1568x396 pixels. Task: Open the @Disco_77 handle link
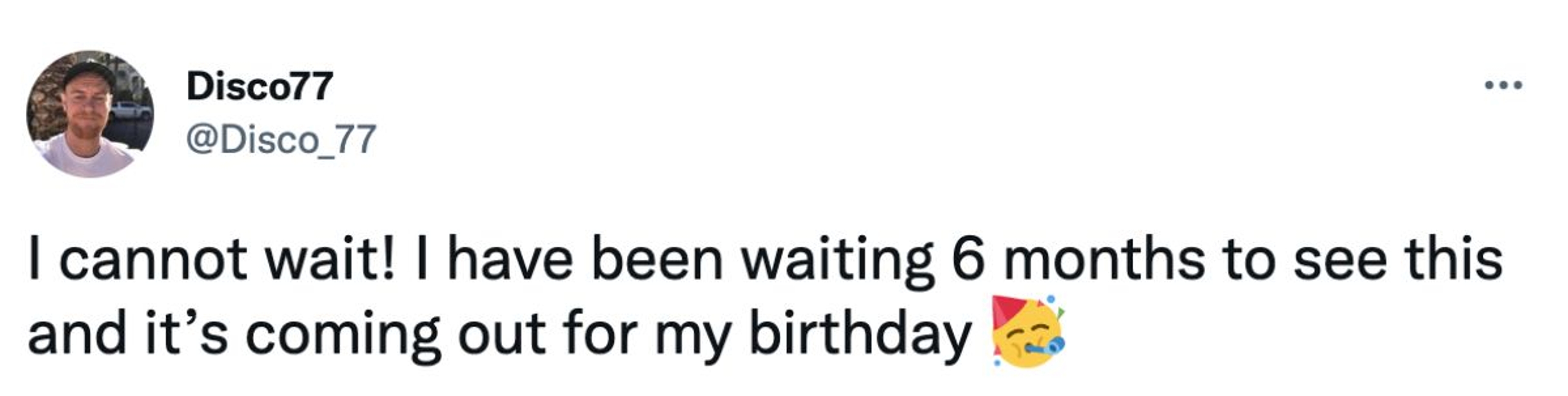pos(281,140)
